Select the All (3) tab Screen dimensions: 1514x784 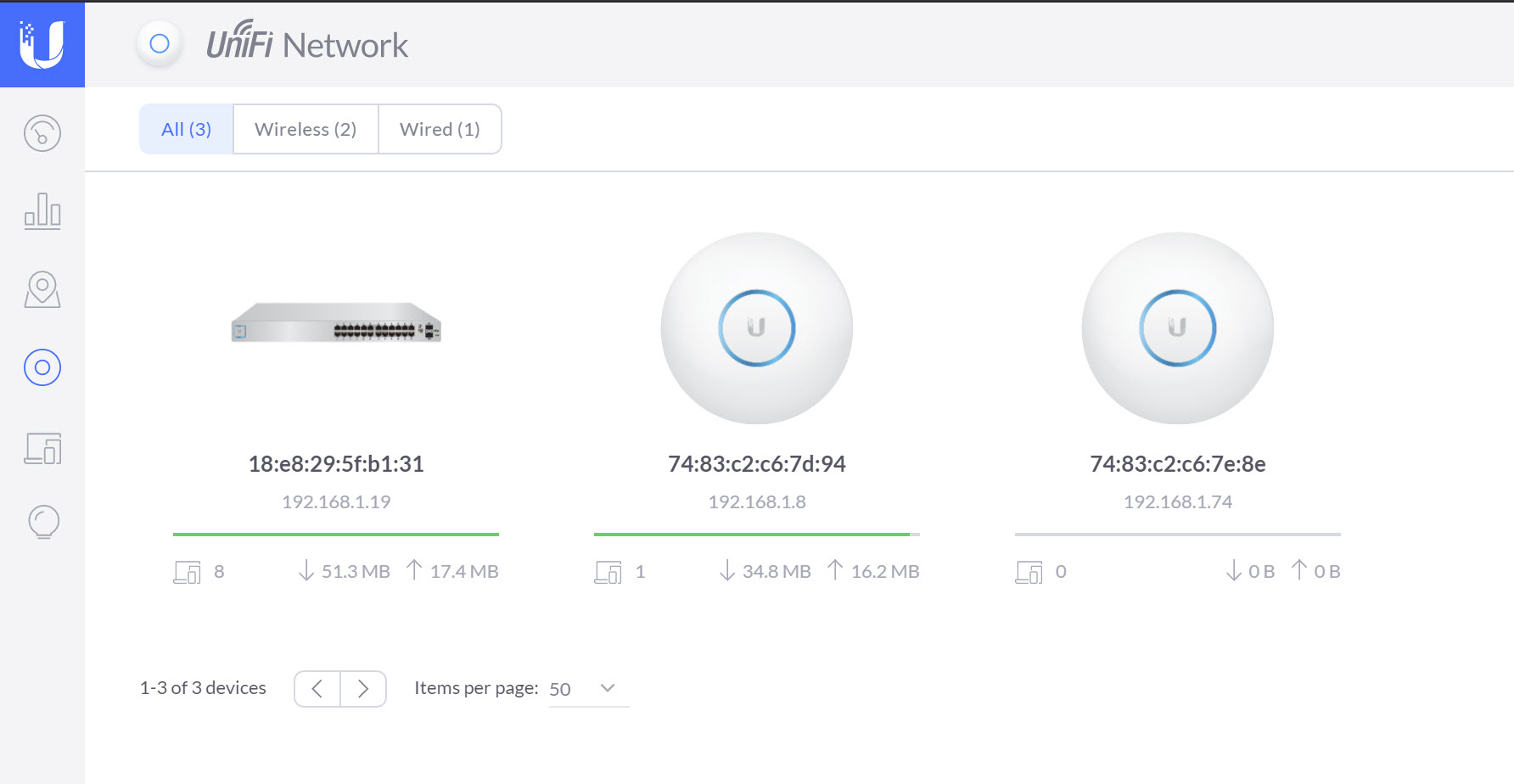(185, 129)
